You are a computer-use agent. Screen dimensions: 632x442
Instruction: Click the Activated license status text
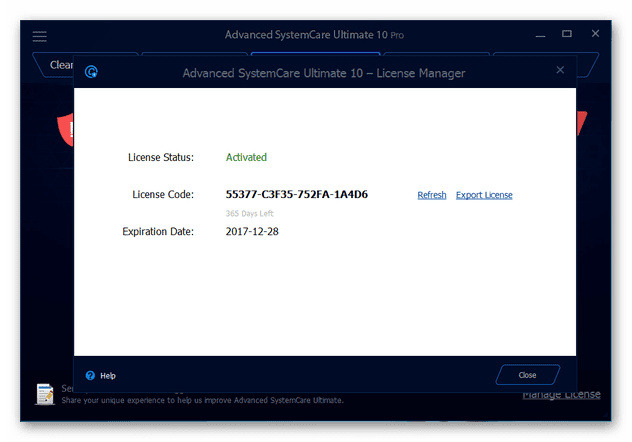[x=246, y=157]
